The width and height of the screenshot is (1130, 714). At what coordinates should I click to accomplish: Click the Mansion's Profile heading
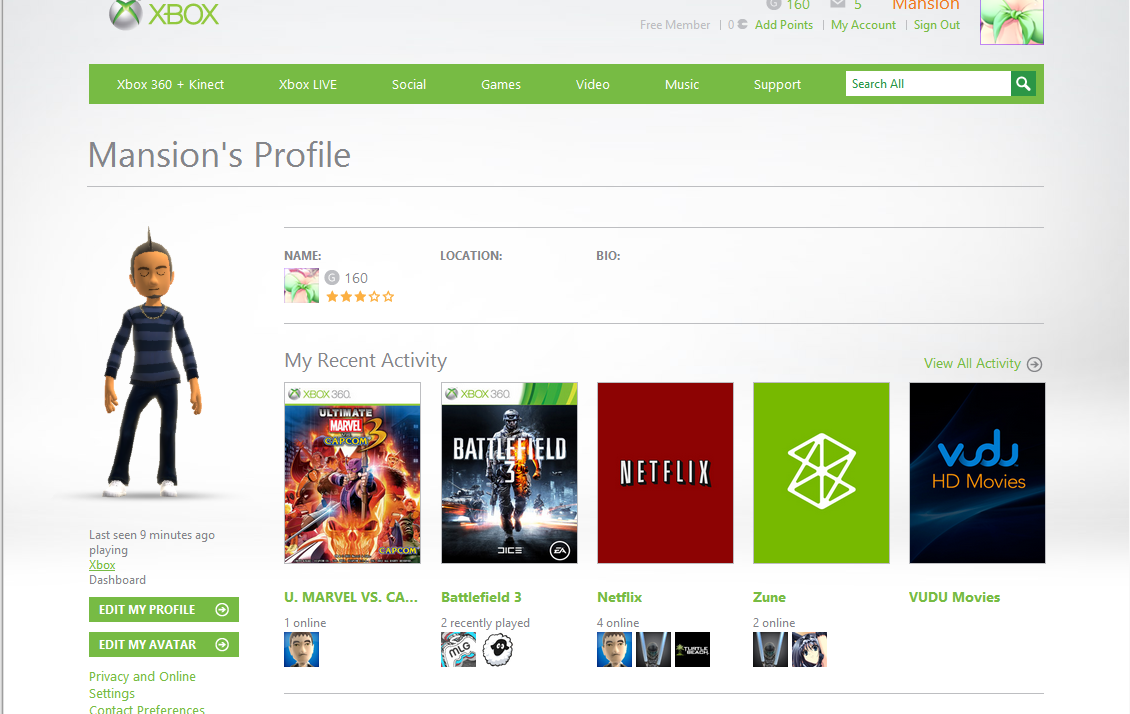coord(219,155)
